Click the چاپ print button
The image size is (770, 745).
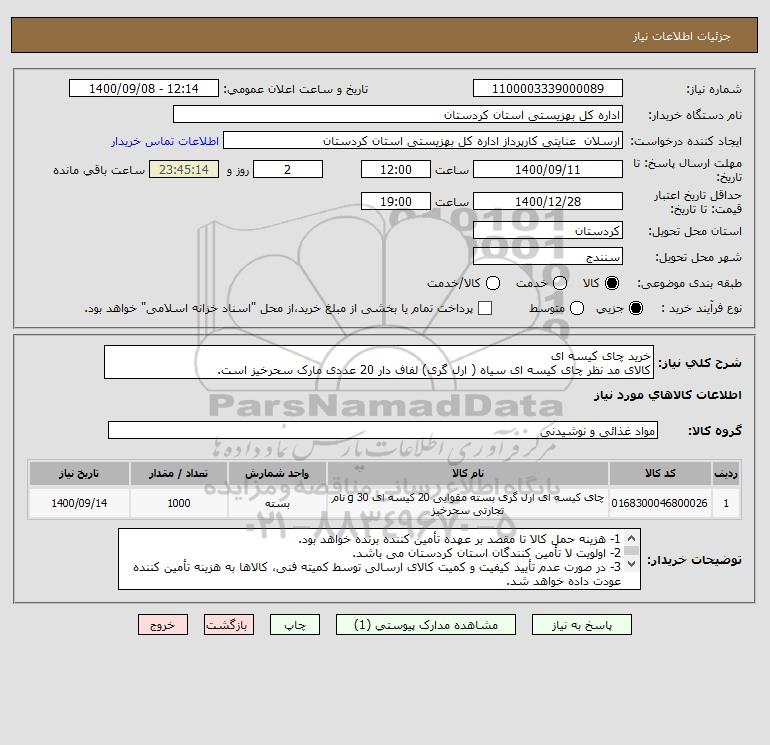coord(295,625)
